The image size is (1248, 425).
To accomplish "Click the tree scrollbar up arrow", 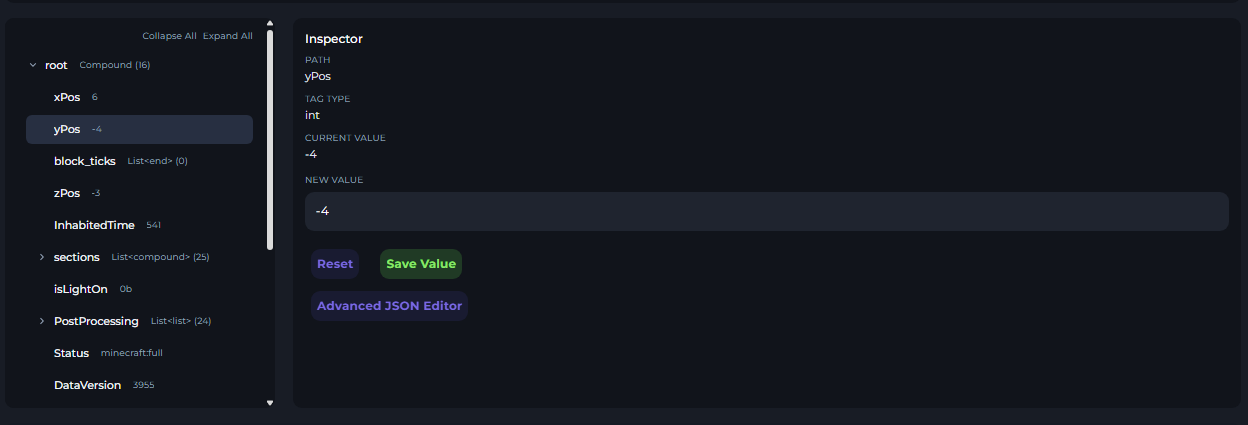I will 270,23.
